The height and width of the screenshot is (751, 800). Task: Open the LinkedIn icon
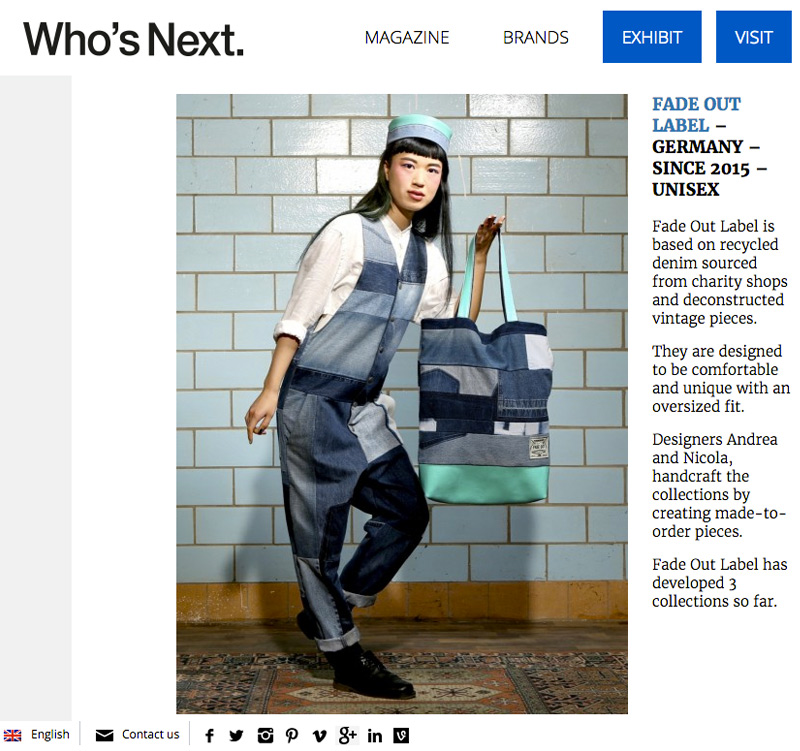coord(374,736)
